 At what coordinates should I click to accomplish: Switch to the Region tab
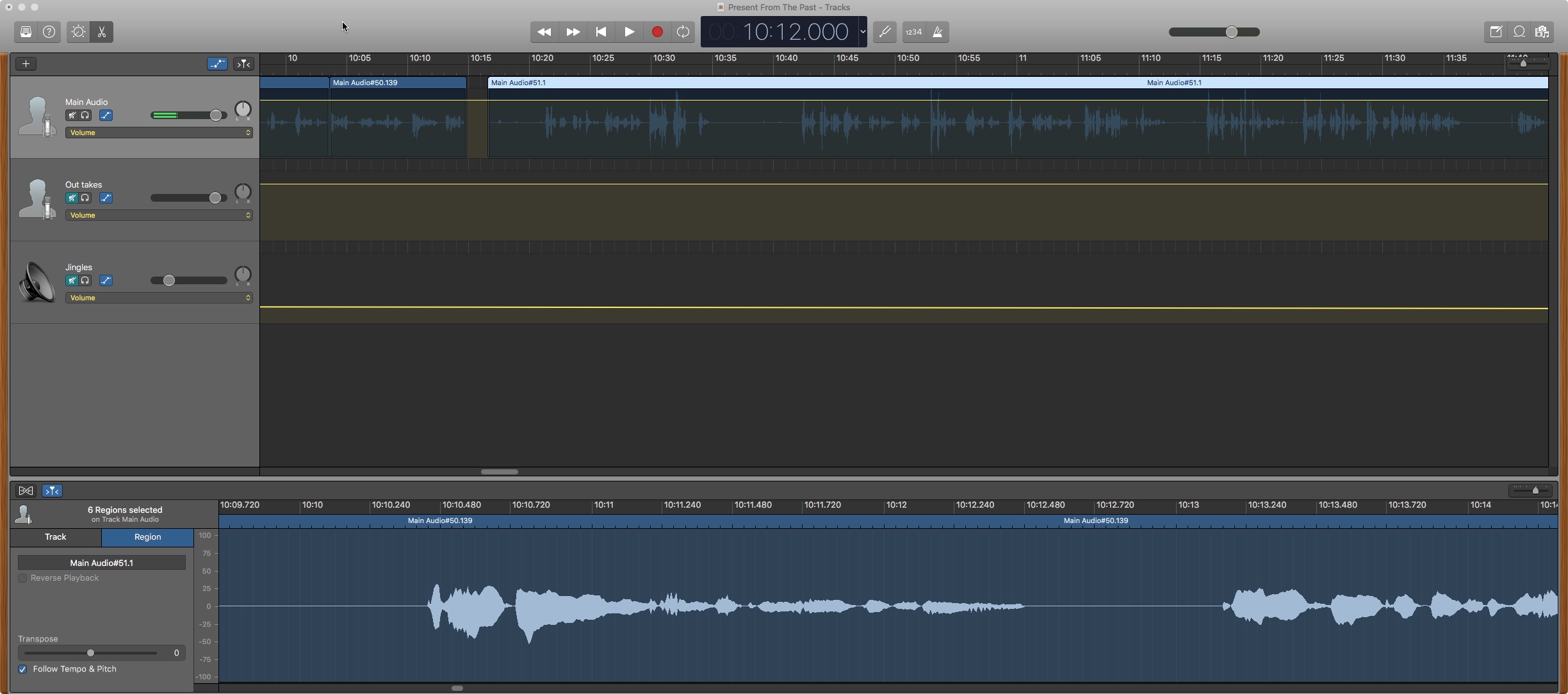click(147, 537)
